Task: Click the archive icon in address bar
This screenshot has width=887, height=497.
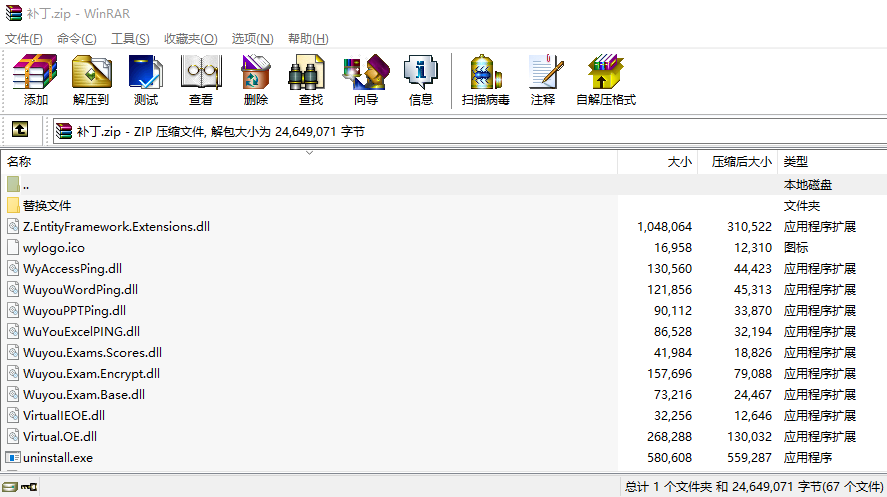Action: 64,131
